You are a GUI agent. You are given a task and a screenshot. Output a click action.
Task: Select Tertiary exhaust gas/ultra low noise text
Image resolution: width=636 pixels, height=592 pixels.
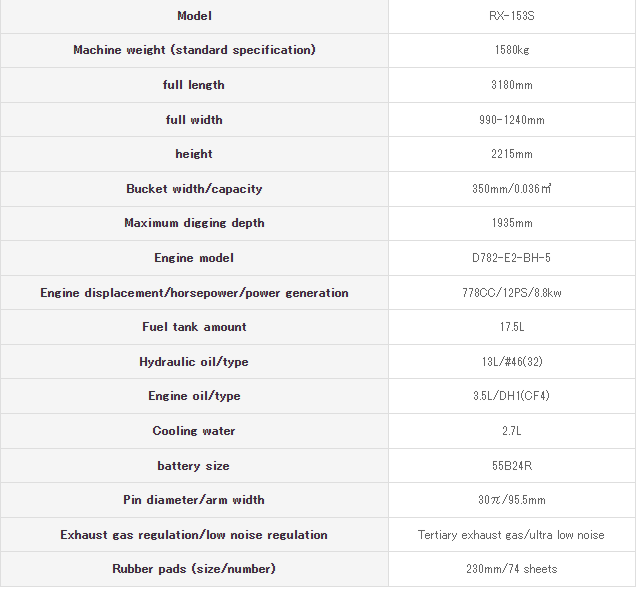tap(511, 535)
